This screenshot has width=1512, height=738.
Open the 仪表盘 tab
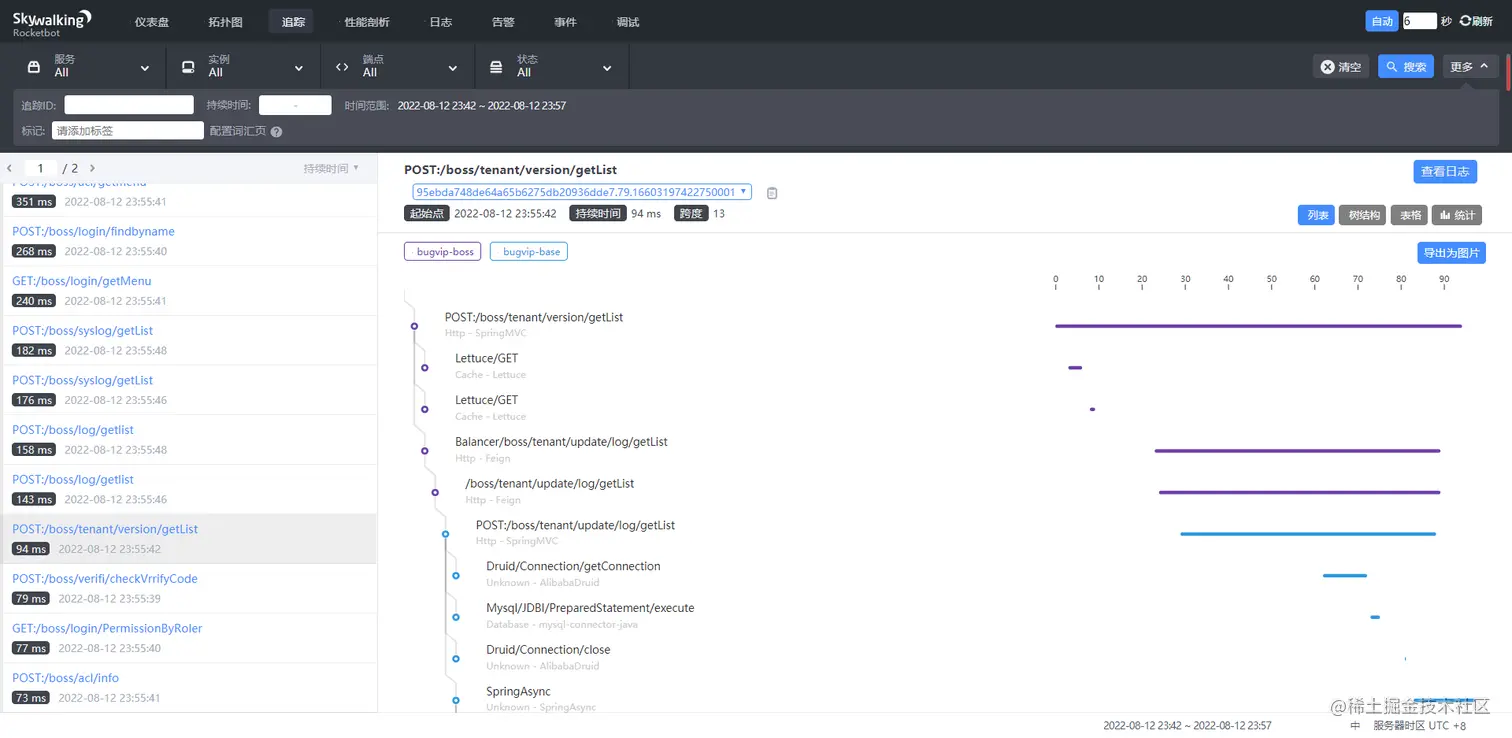(x=152, y=22)
